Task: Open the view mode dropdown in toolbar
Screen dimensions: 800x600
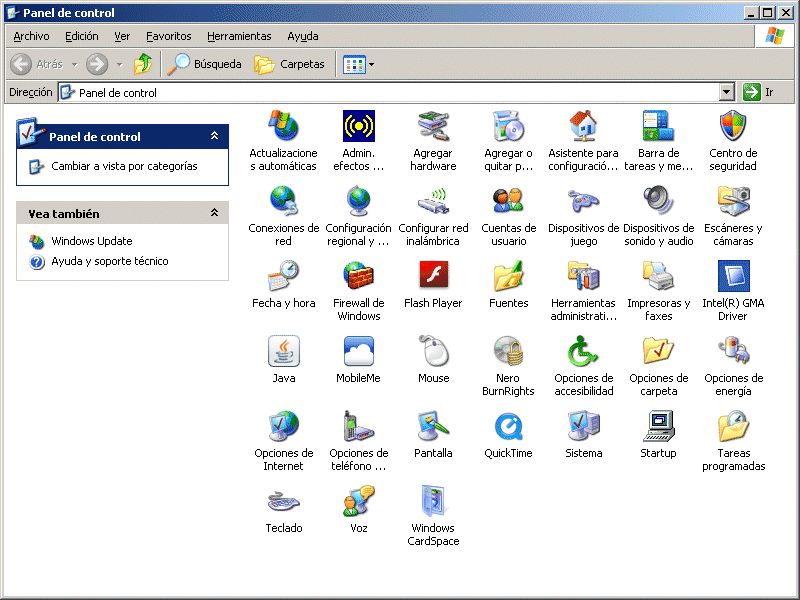Action: pos(372,64)
